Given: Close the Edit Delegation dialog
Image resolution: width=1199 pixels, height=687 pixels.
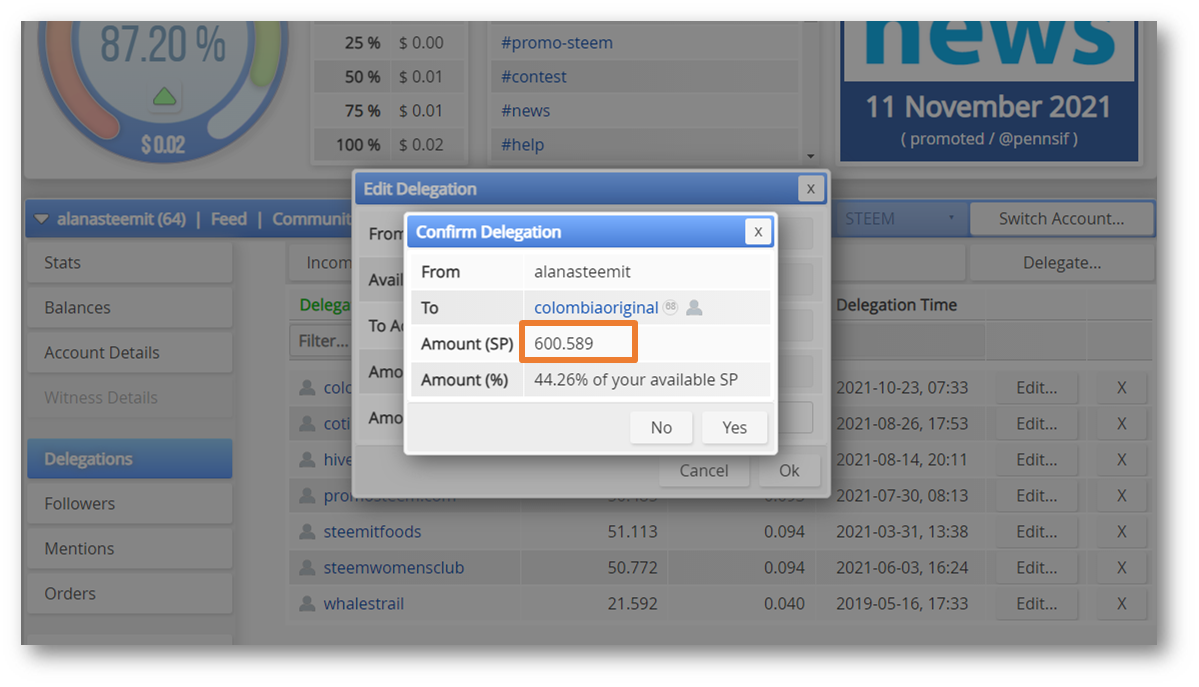Looking at the screenshot, I should (811, 188).
